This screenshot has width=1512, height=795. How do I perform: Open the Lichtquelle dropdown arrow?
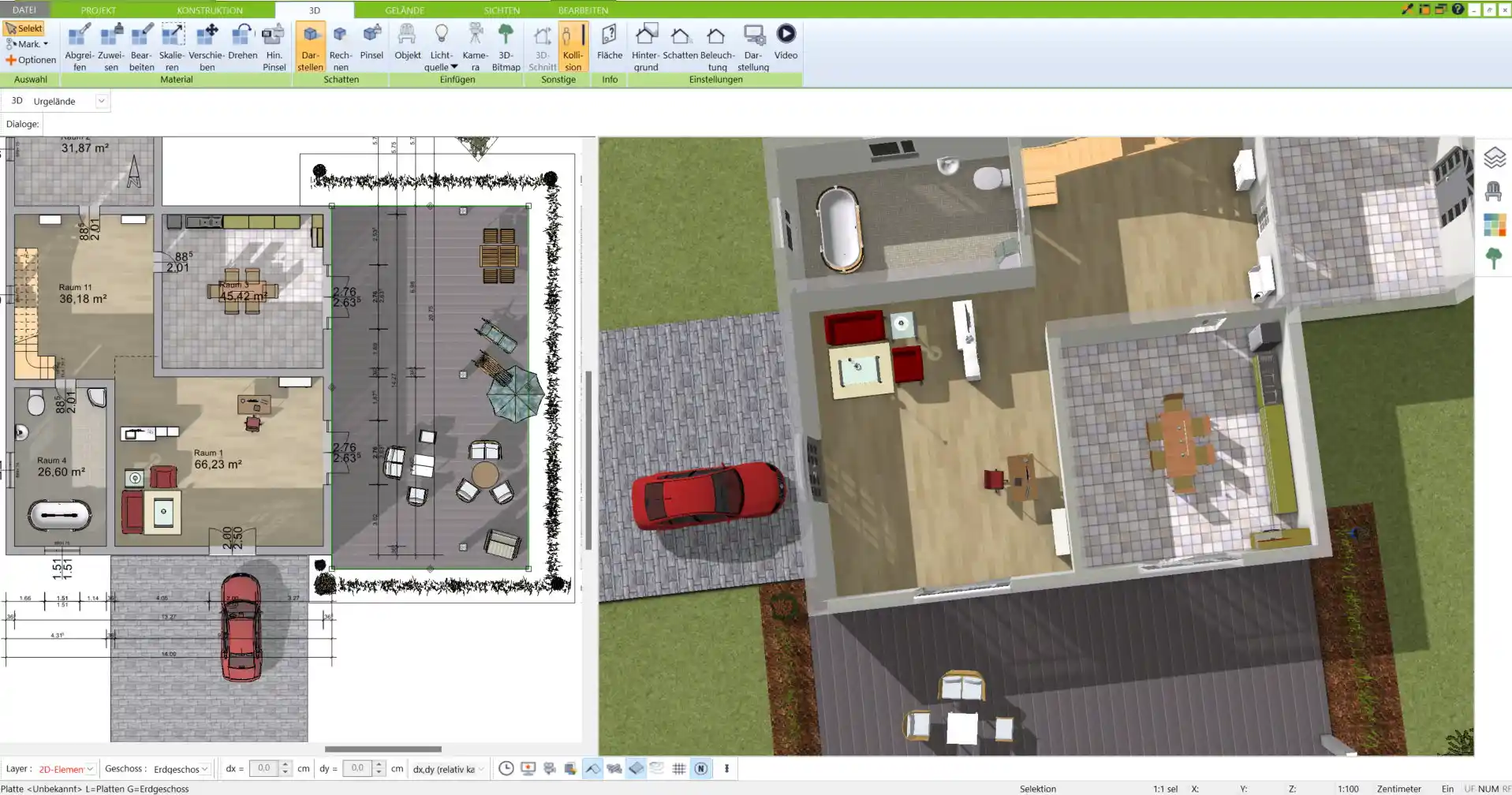454,67
